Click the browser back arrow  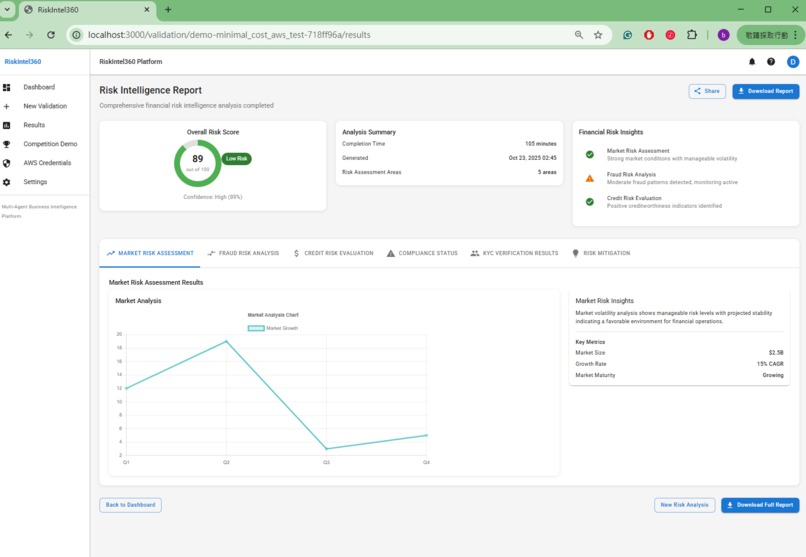tap(9, 35)
